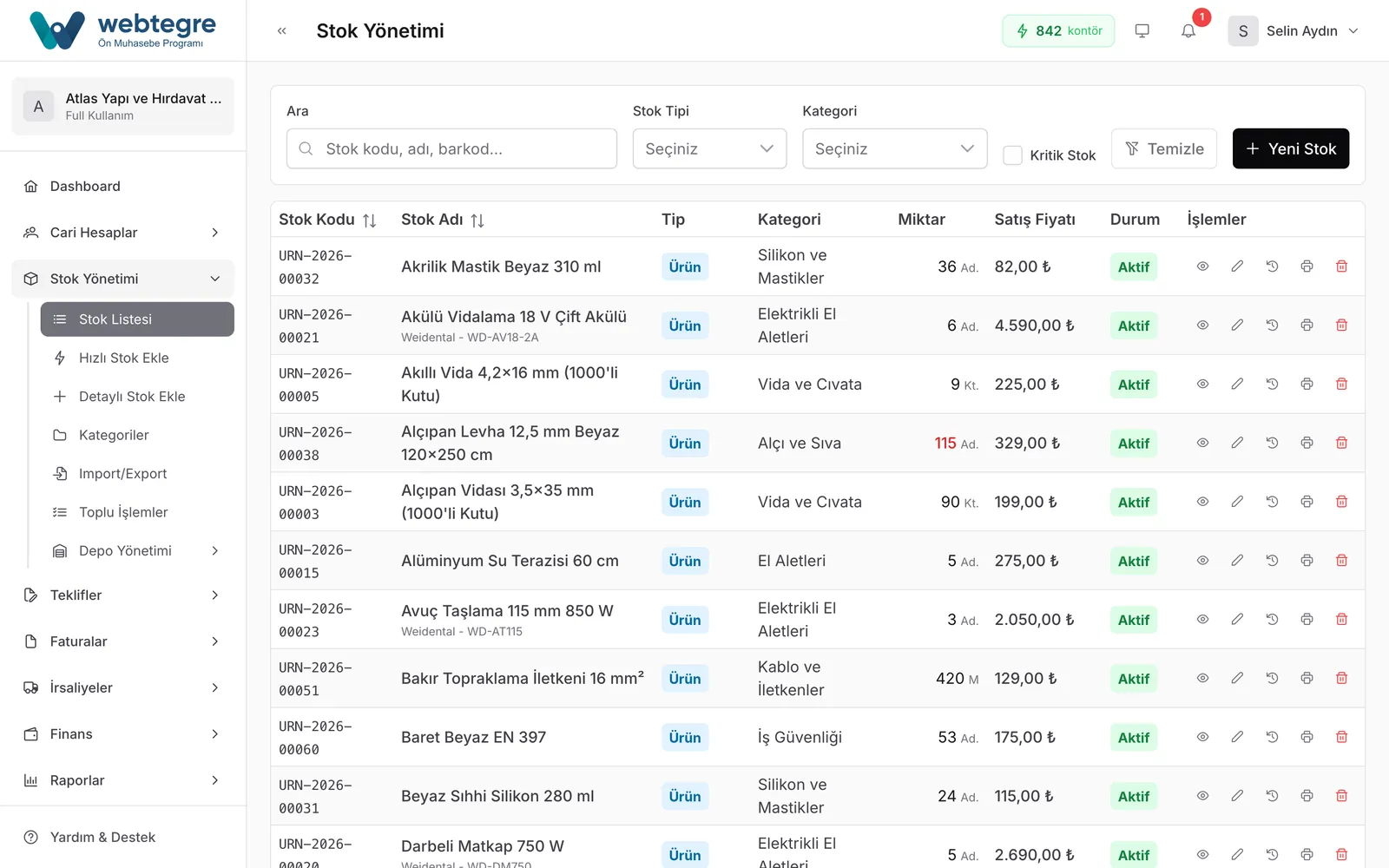The height and width of the screenshot is (868, 1389).
Task: Sort by Stok Kodu column arrows
Action: point(370,220)
